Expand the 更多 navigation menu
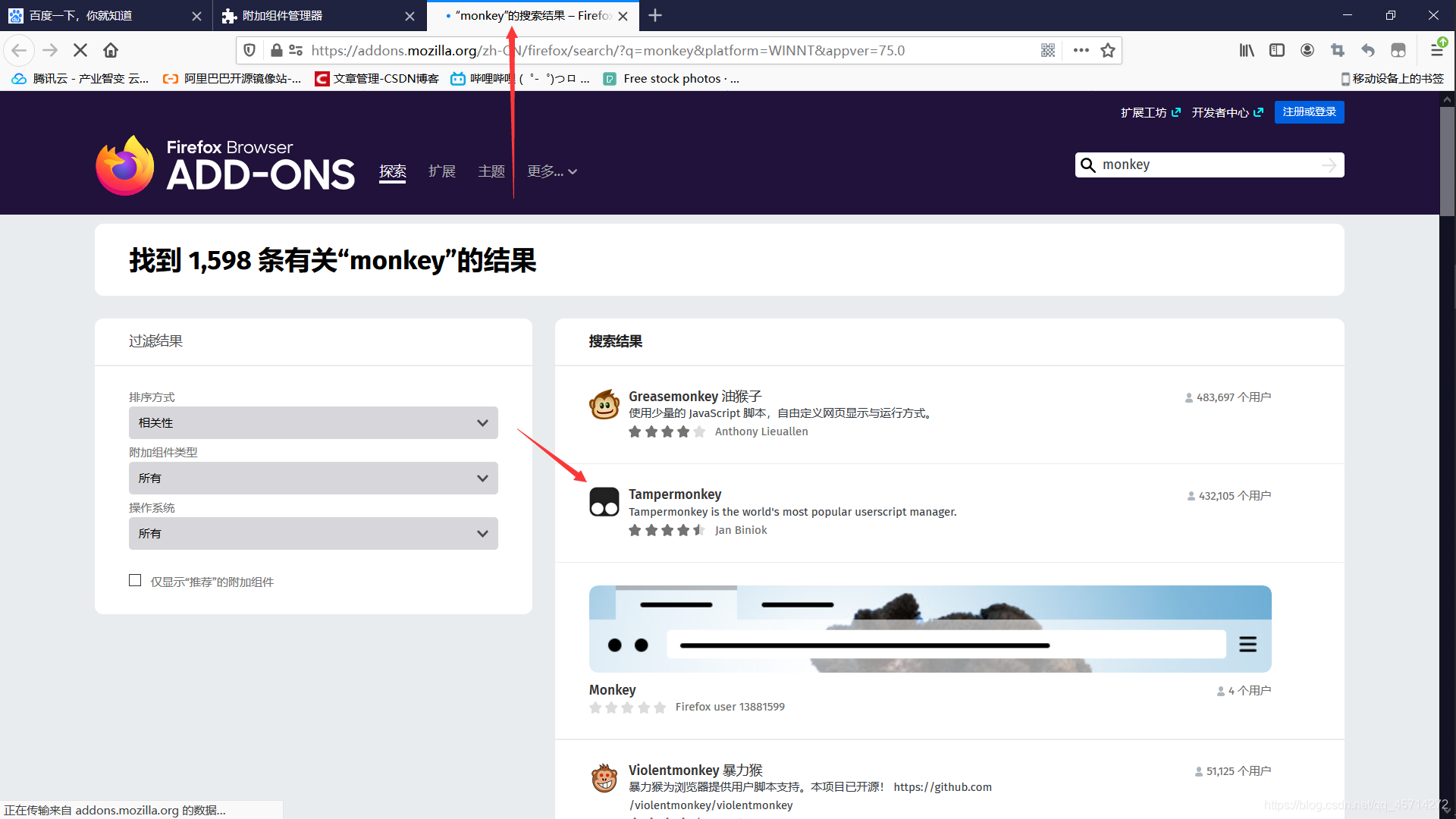The width and height of the screenshot is (1456, 819). click(552, 171)
